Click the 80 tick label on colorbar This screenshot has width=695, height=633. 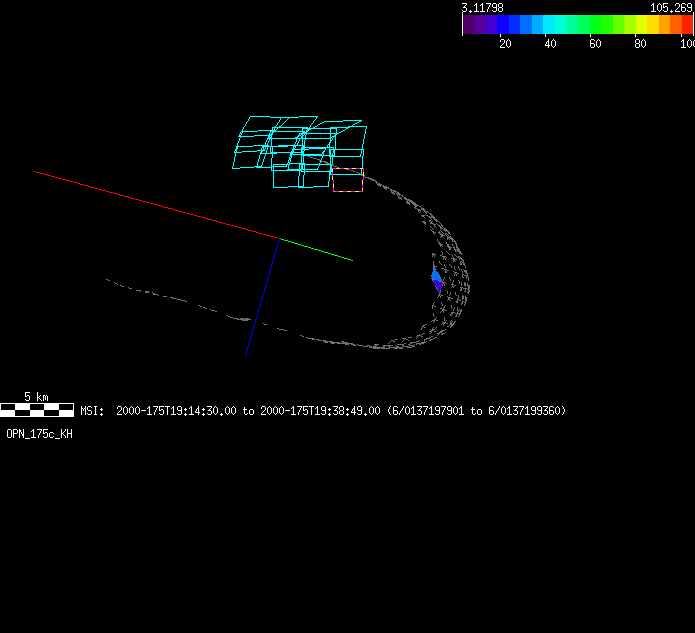click(641, 44)
